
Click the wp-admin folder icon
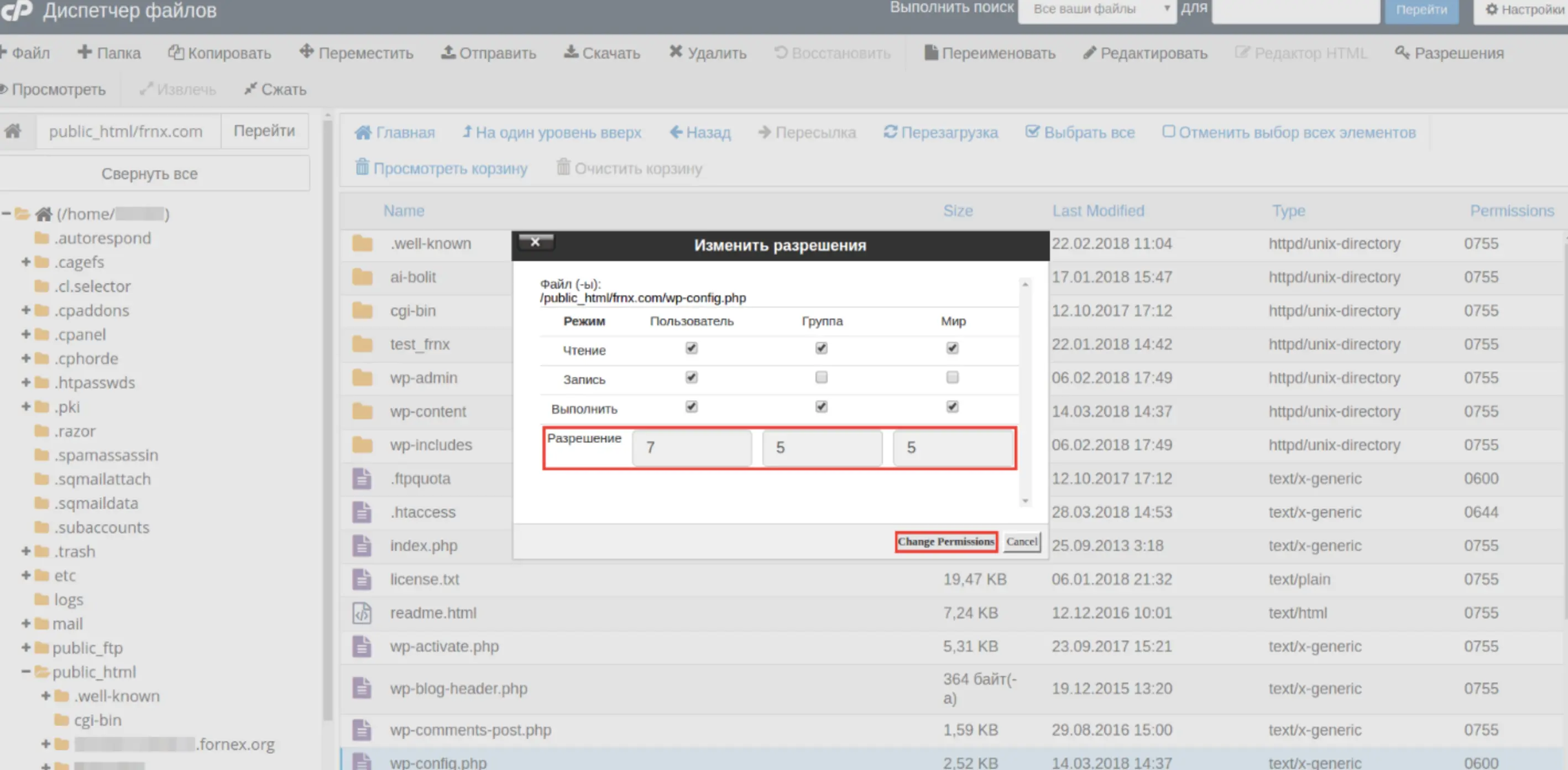click(x=362, y=378)
